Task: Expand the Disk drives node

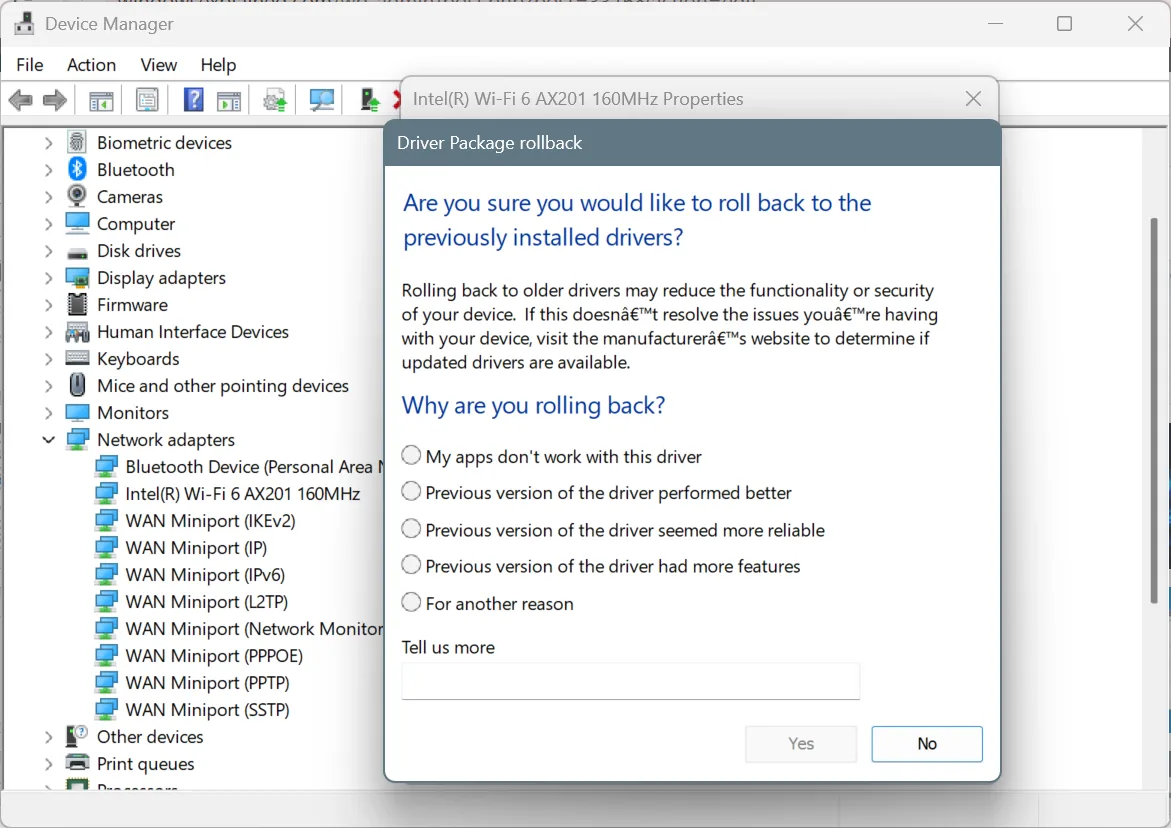Action: click(49, 251)
